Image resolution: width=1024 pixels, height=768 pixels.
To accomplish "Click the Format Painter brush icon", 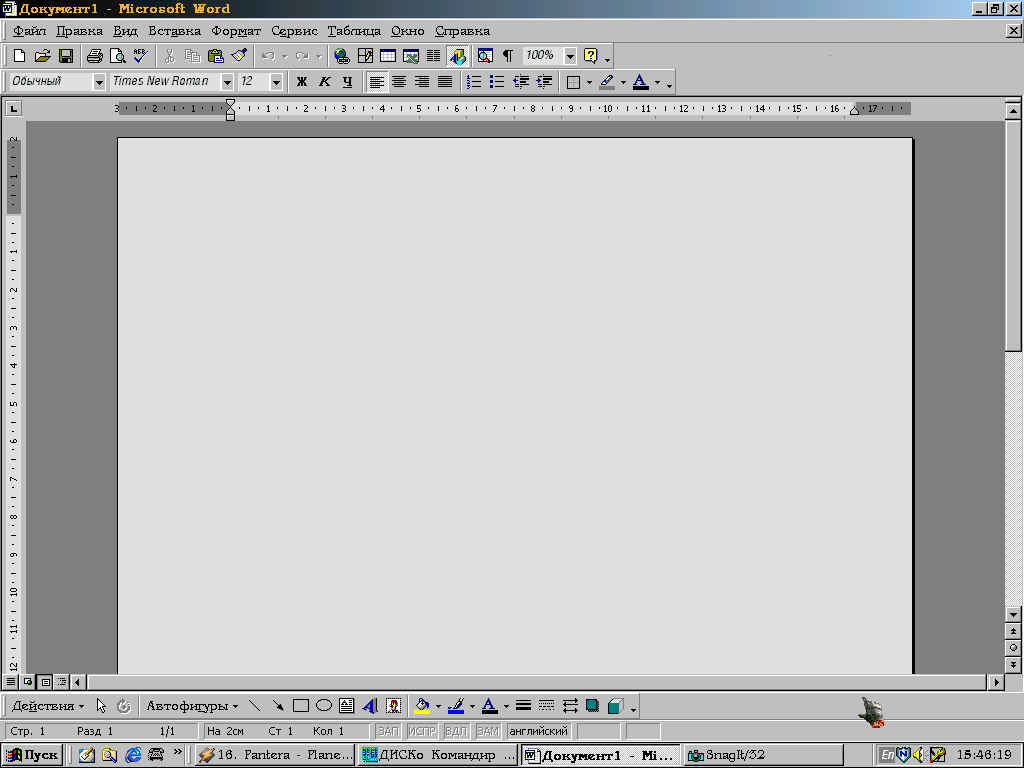I will point(239,56).
